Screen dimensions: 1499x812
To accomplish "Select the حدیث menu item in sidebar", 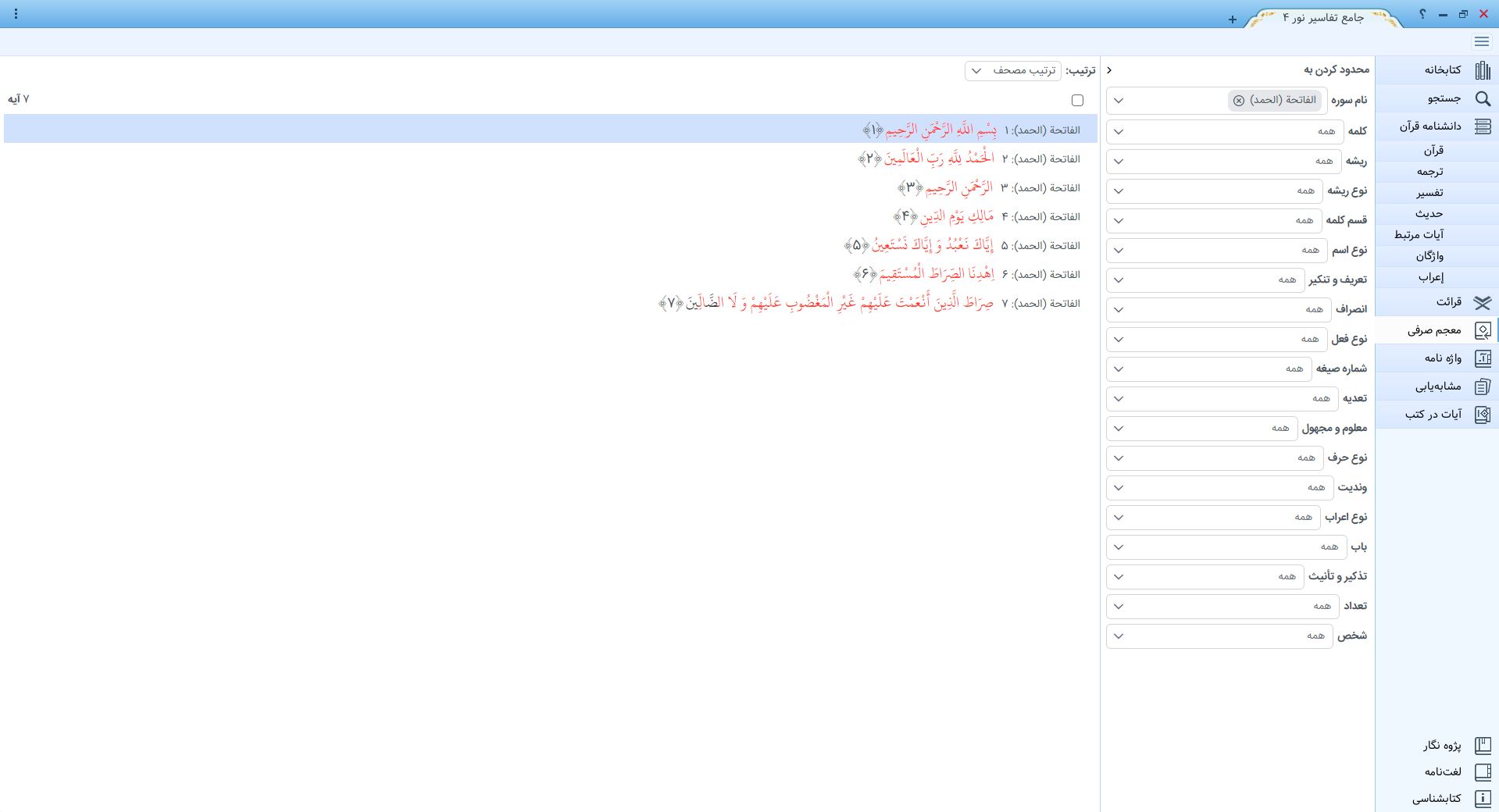I will (x=1429, y=214).
